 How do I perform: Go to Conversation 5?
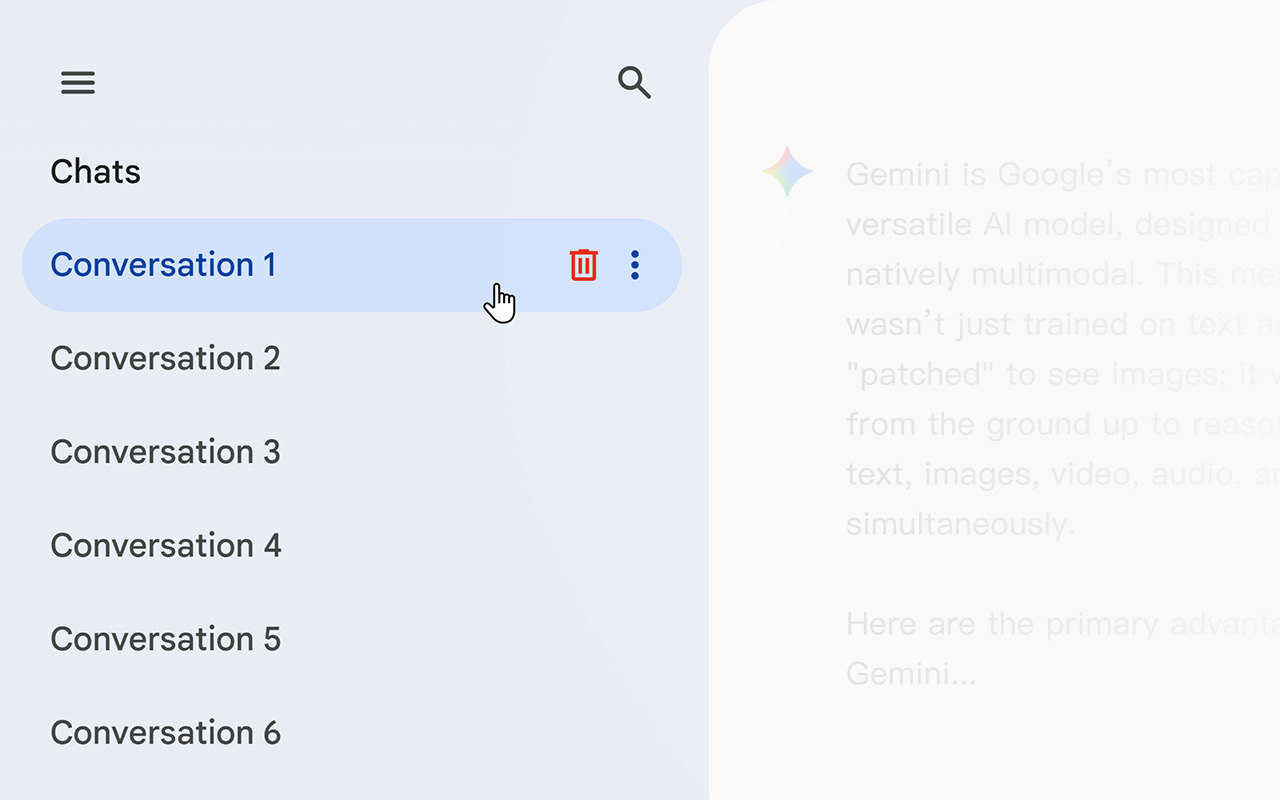[166, 639]
